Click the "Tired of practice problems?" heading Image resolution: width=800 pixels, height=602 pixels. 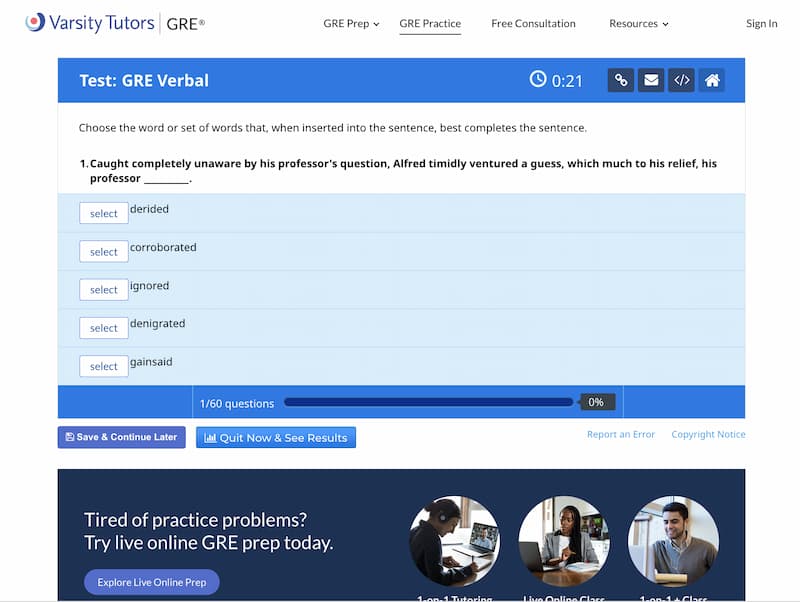click(195, 520)
